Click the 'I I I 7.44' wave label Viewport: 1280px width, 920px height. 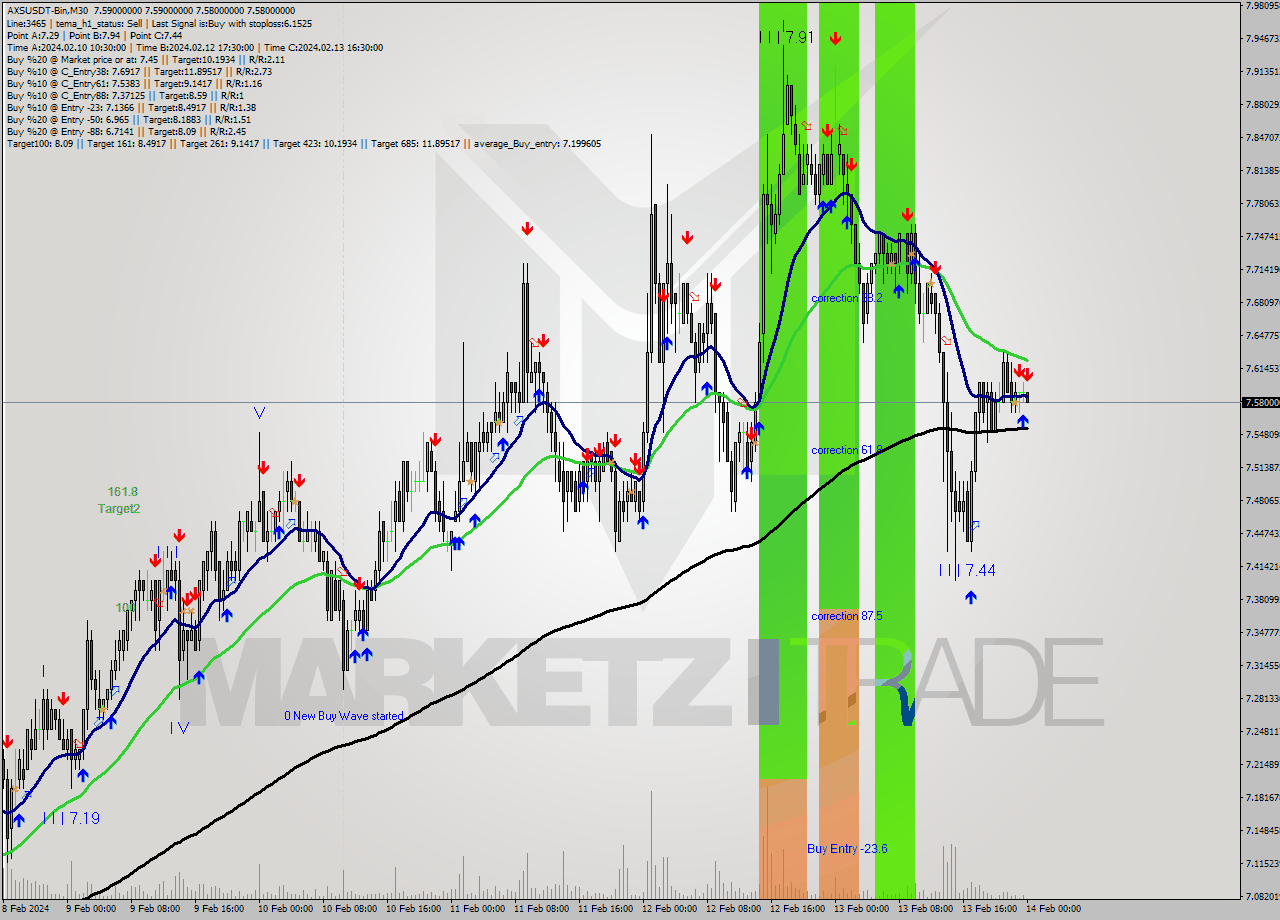click(967, 570)
